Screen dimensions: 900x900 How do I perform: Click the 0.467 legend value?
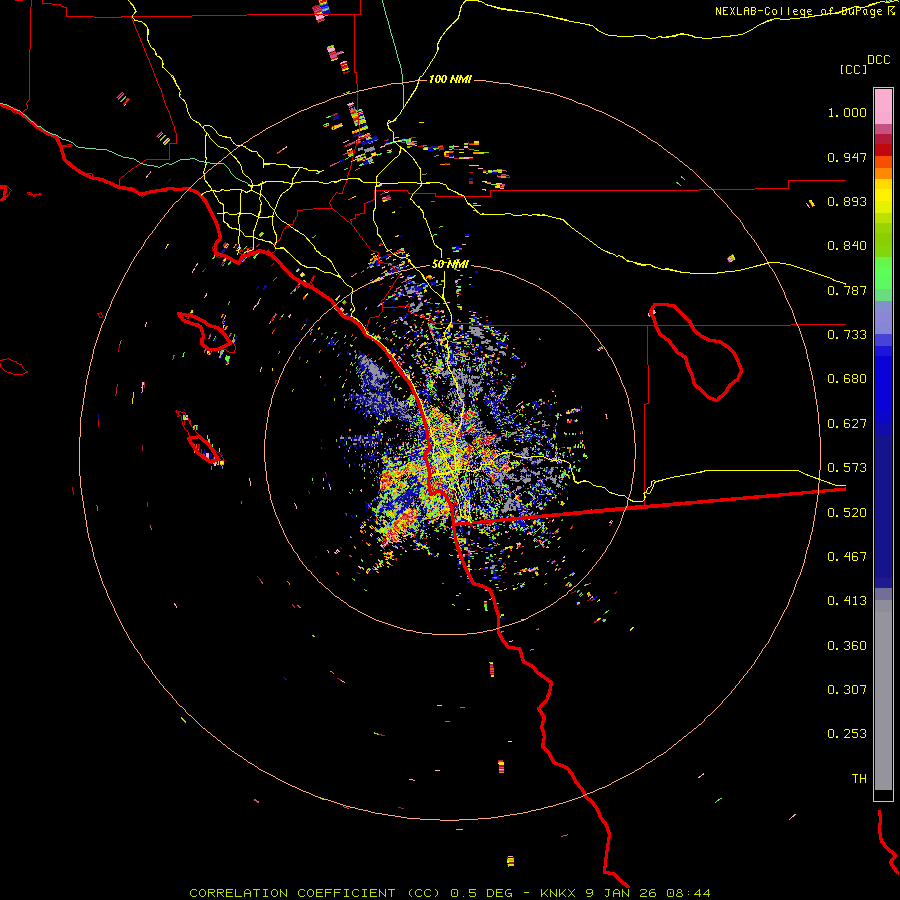pyautogui.click(x=847, y=557)
